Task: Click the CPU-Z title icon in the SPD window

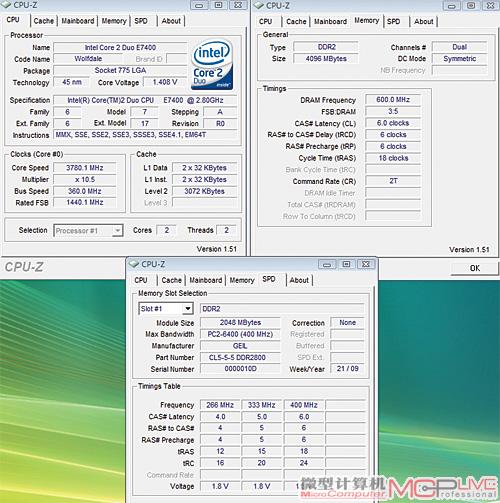Action: [134, 264]
